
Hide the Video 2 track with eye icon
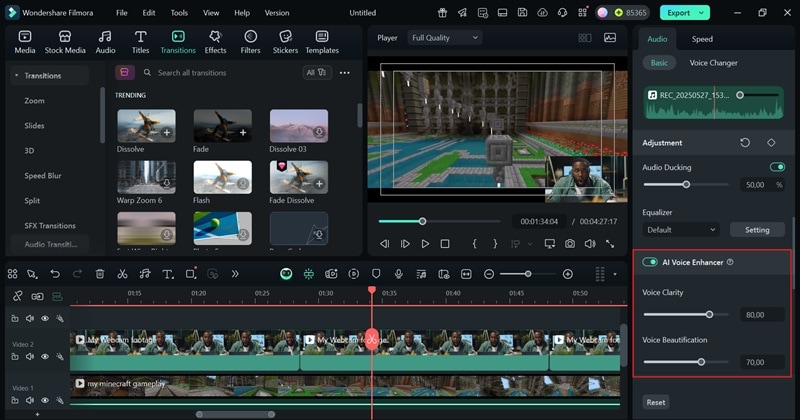tap(45, 357)
